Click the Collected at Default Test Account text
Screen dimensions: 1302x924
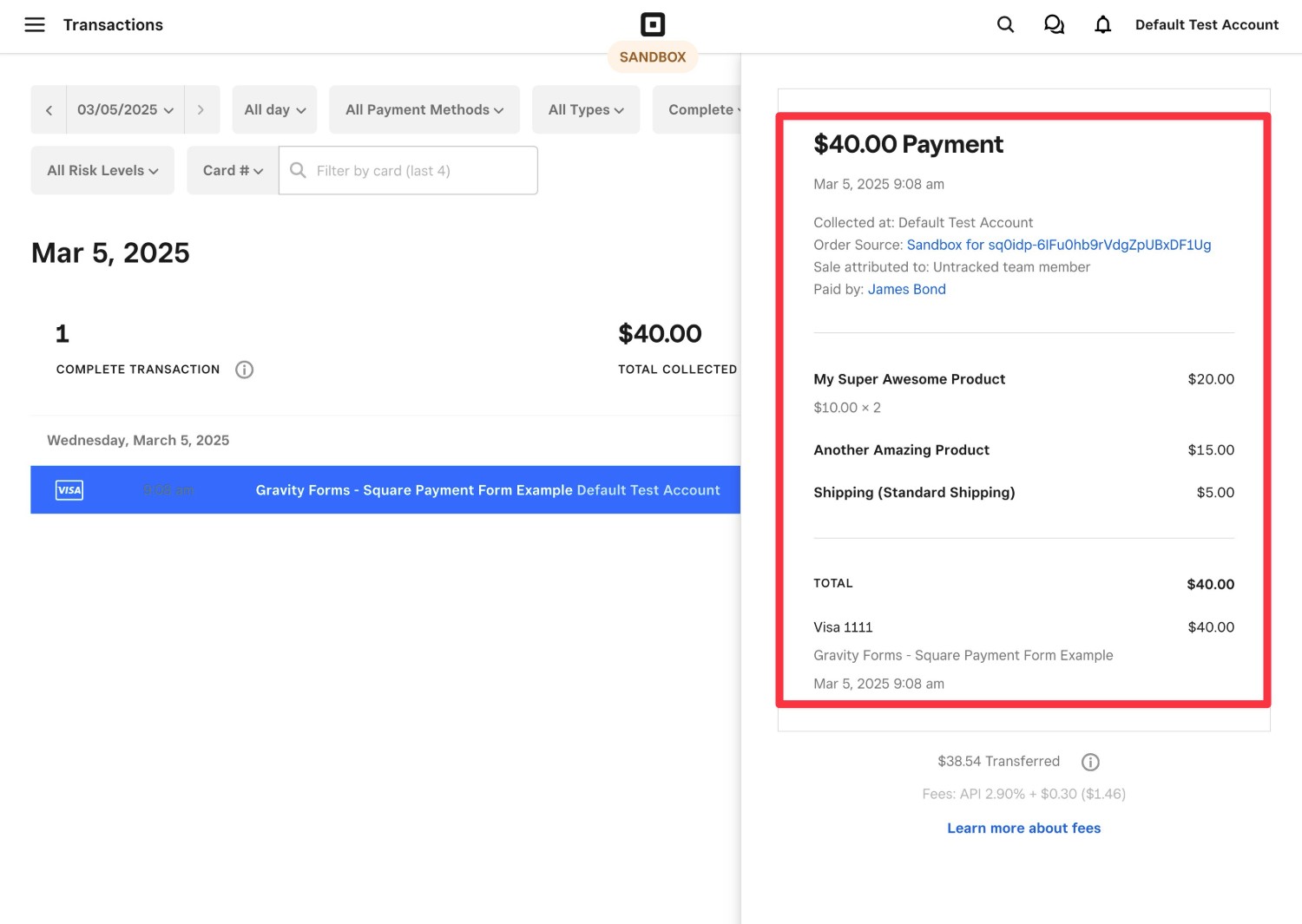pyautogui.click(x=924, y=222)
